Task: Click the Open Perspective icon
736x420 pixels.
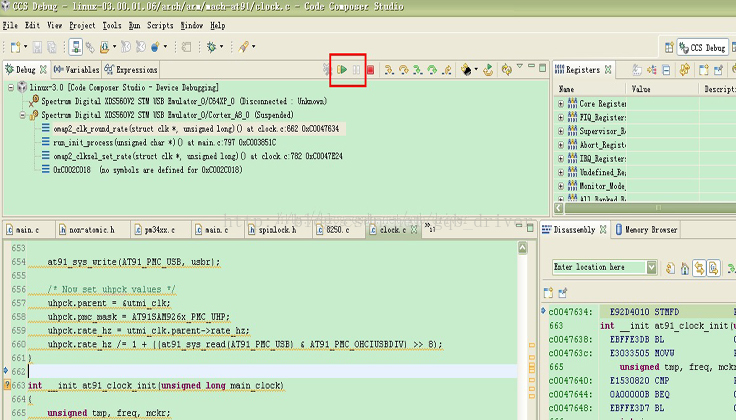Action: point(669,47)
